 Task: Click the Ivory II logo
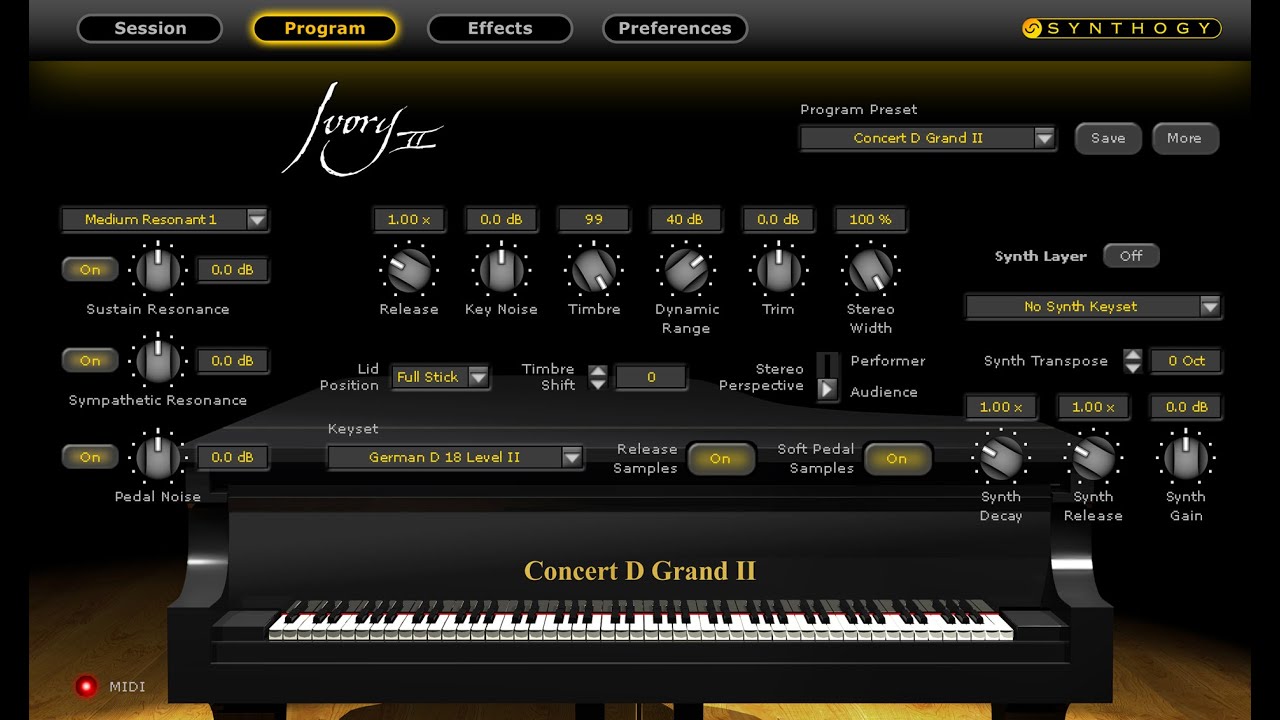[362, 130]
